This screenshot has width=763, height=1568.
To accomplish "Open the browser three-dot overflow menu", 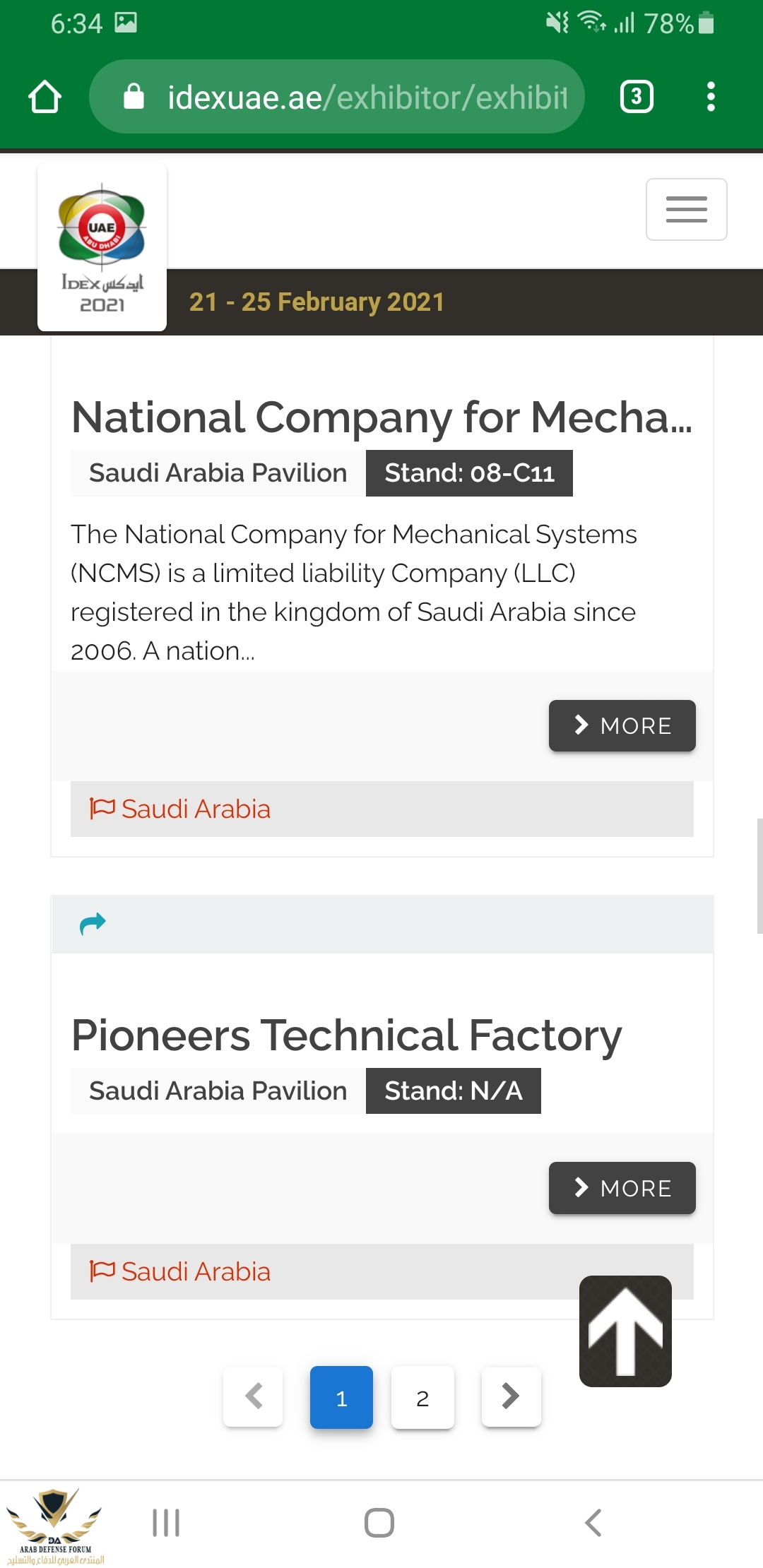I will [x=711, y=97].
